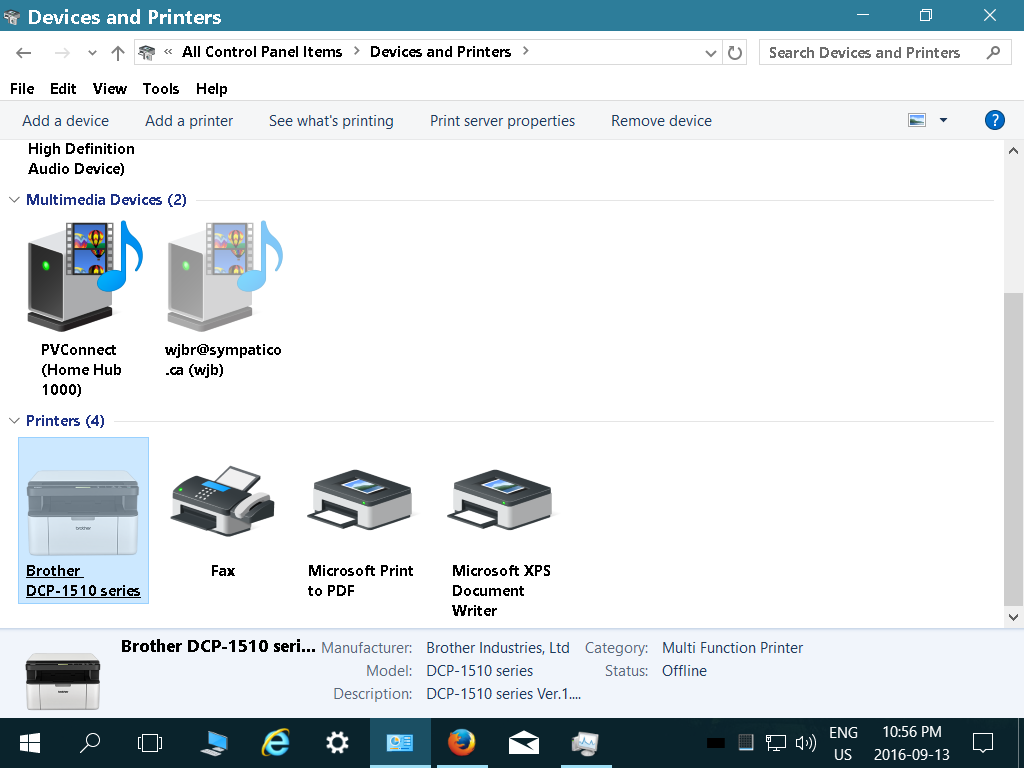The image size is (1024, 768).
Task: Click the 'Offline' status value
Action: click(684, 671)
